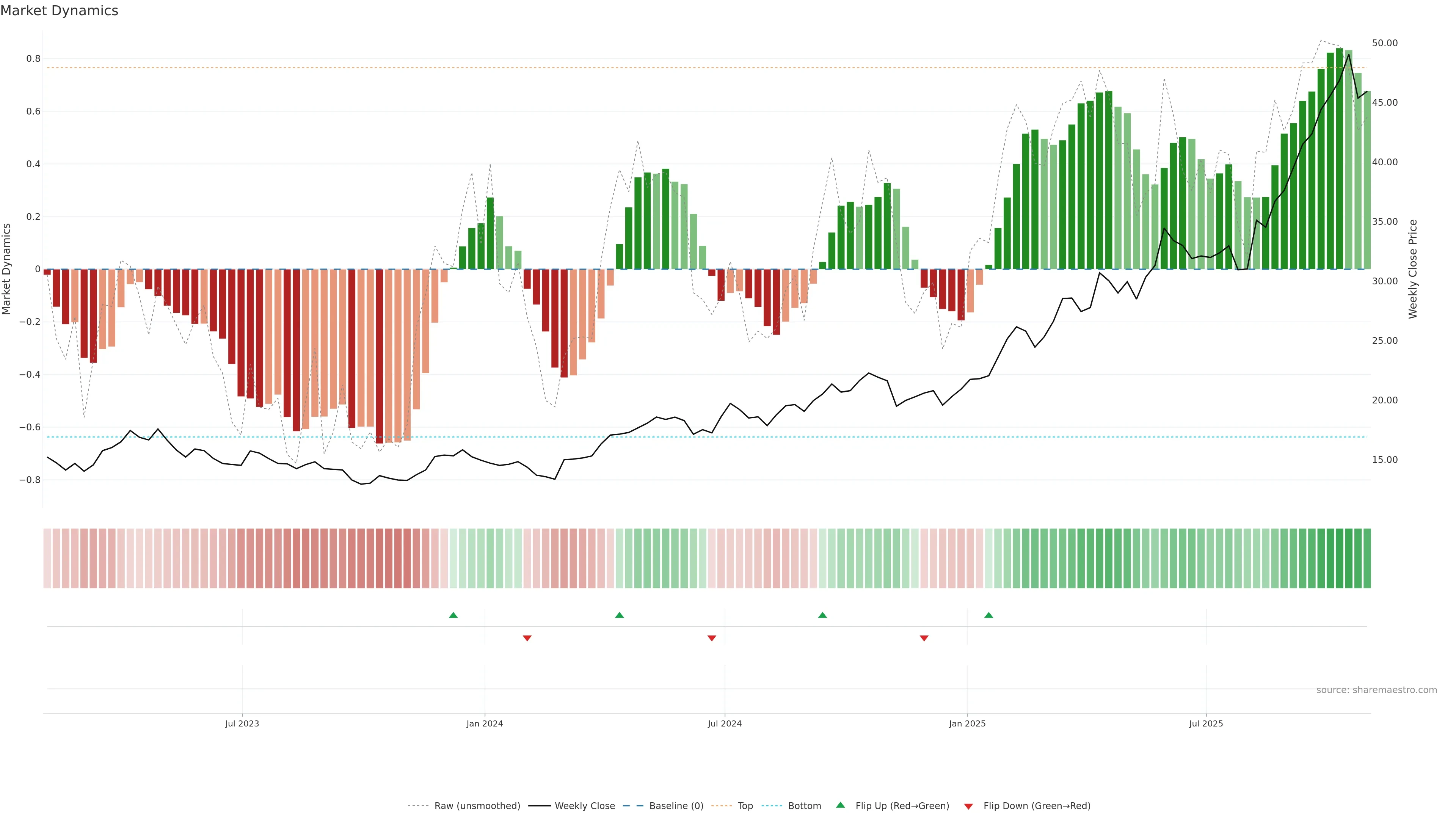
Task: Click the first red Flip Down triangle marker
Action: point(527,638)
